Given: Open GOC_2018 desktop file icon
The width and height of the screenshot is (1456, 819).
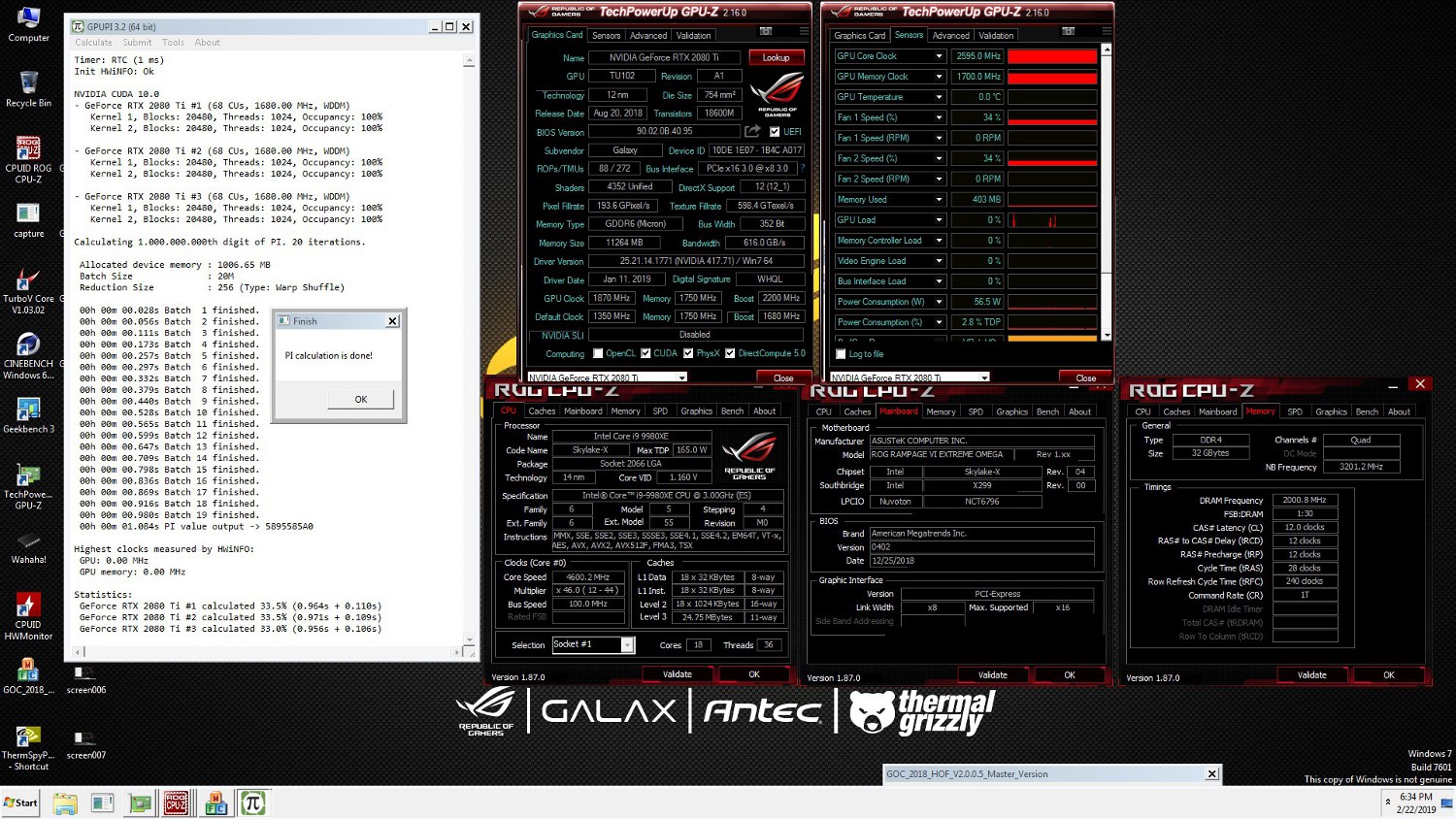Looking at the screenshot, I should click(28, 676).
